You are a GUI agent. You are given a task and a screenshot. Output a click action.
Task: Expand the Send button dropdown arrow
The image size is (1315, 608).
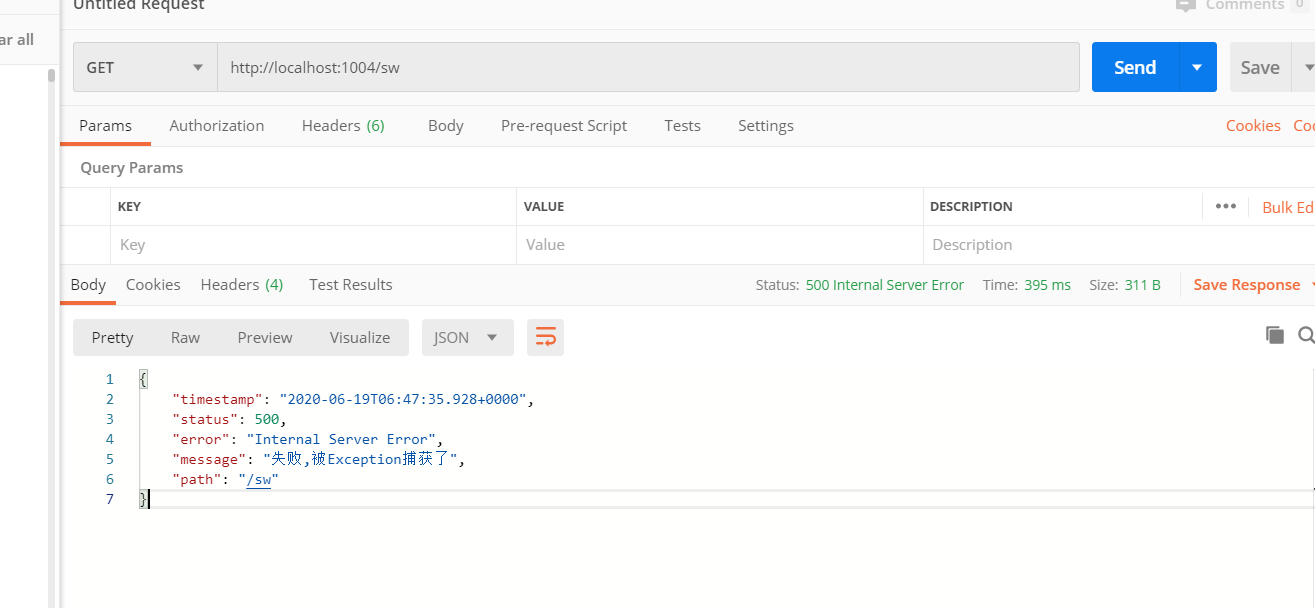click(1198, 68)
